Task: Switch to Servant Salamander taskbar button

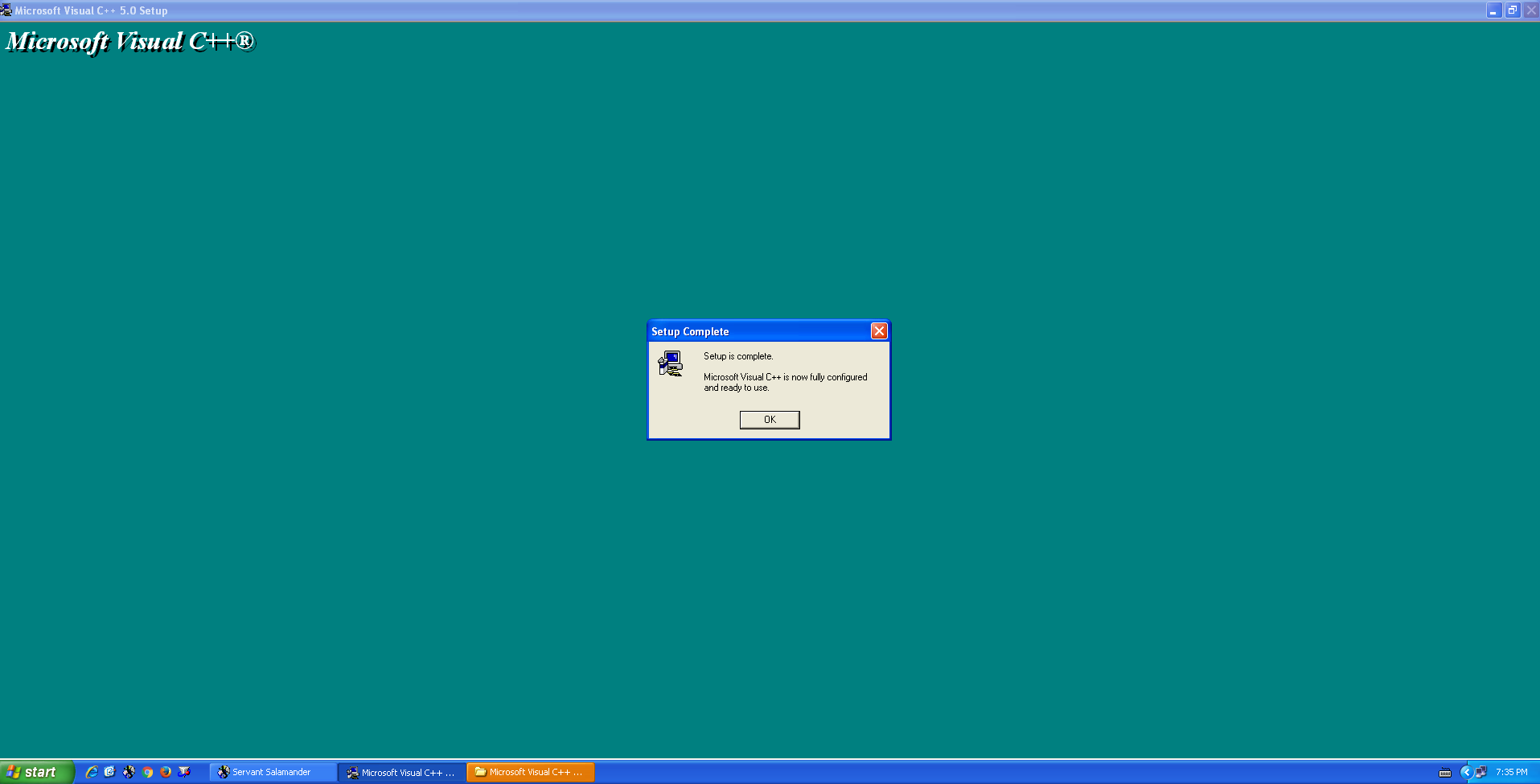Action: [x=273, y=772]
